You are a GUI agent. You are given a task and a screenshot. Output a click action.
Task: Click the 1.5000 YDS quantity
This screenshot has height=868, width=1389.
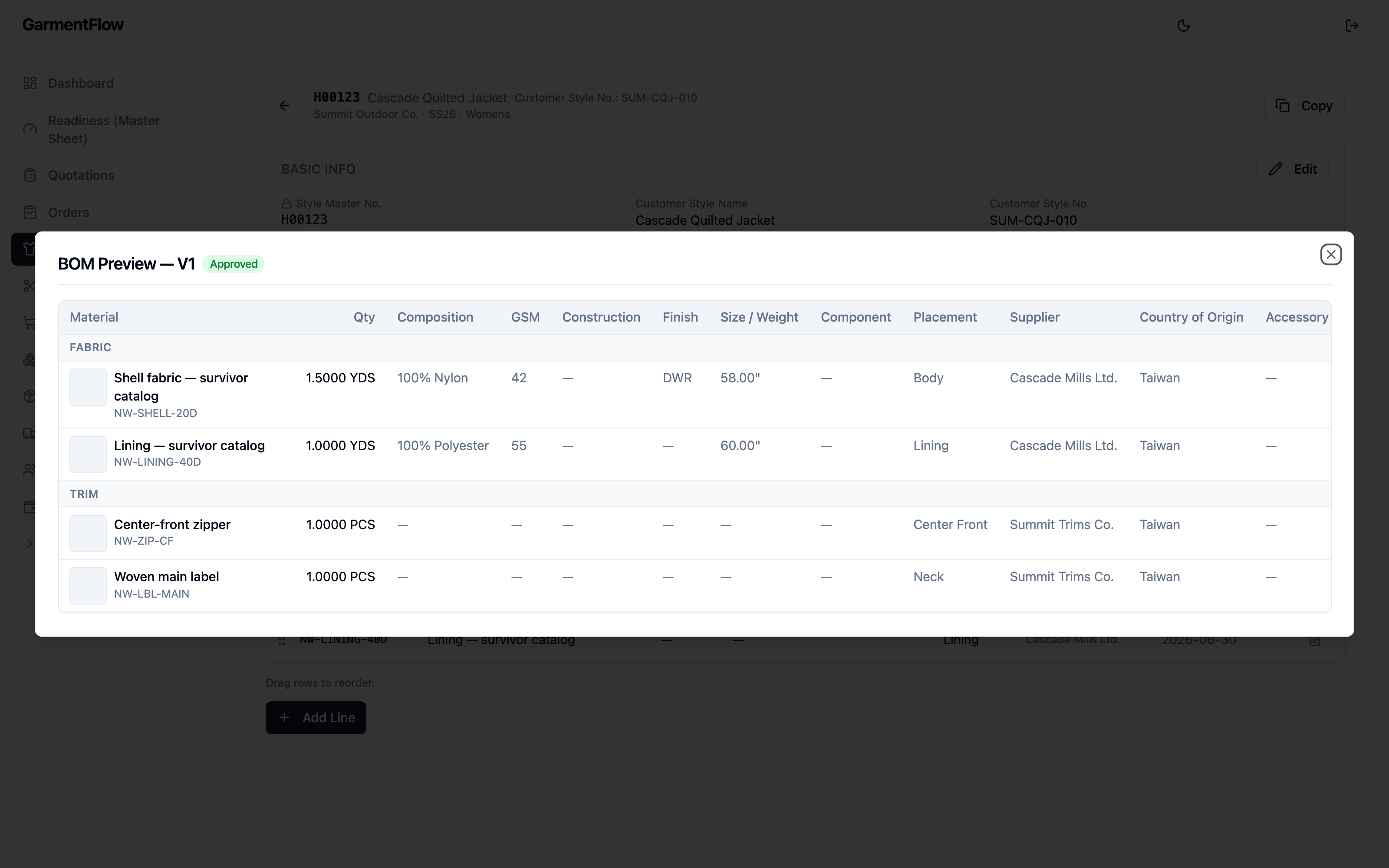click(340, 378)
